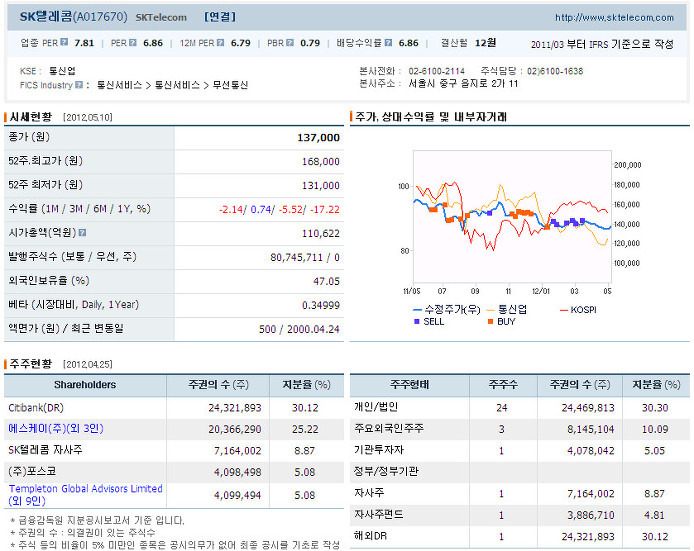
Task: Click the blue 수정주가(우) legend line
Action: [x=417, y=309]
